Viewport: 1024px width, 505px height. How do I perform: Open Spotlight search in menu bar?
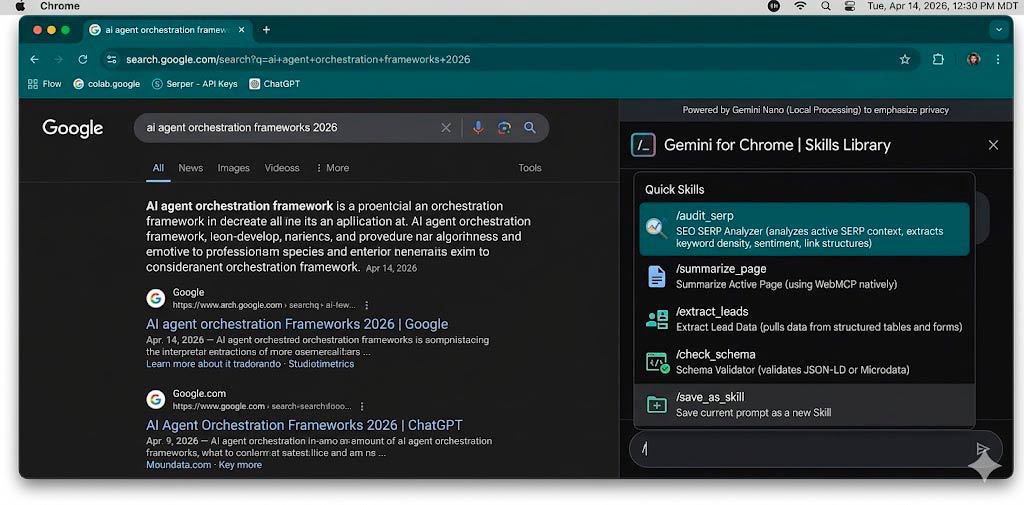coord(825,6)
